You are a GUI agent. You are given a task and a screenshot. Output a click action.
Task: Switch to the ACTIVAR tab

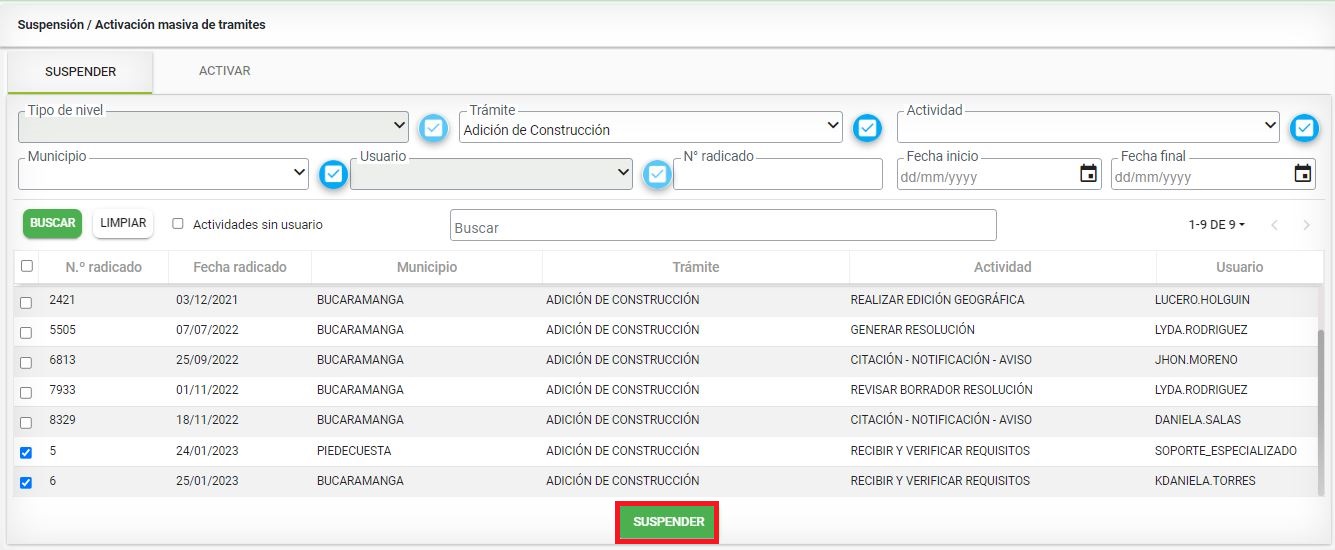point(224,71)
